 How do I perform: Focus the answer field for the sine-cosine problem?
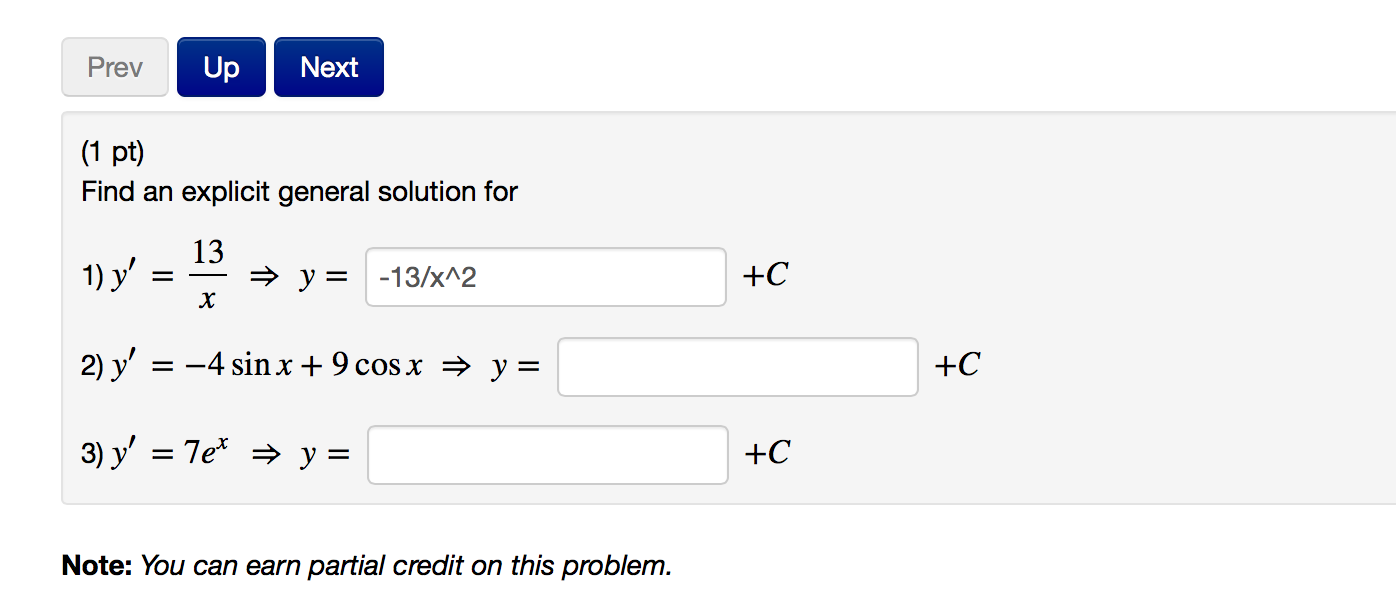(x=738, y=367)
